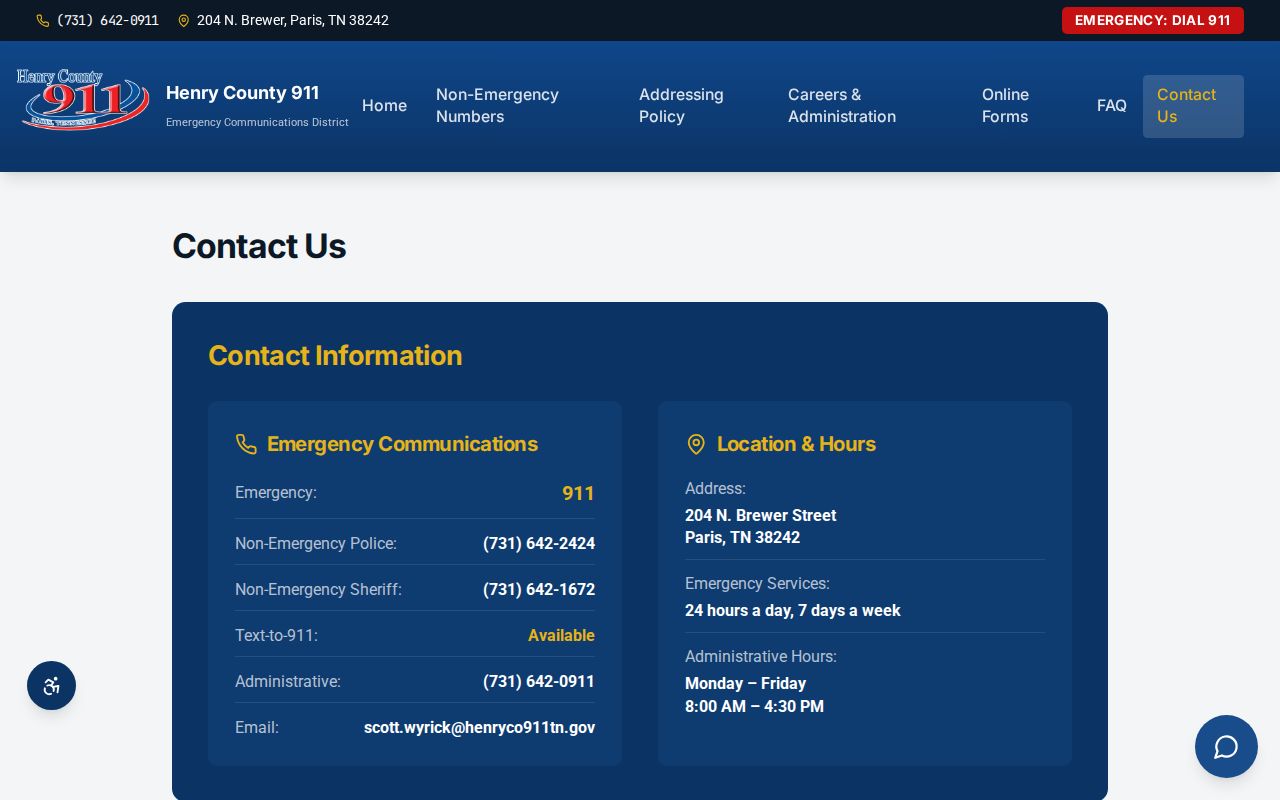The width and height of the screenshot is (1280, 800).
Task: Click the phone icon in the top bar
Action: click(x=43, y=20)
